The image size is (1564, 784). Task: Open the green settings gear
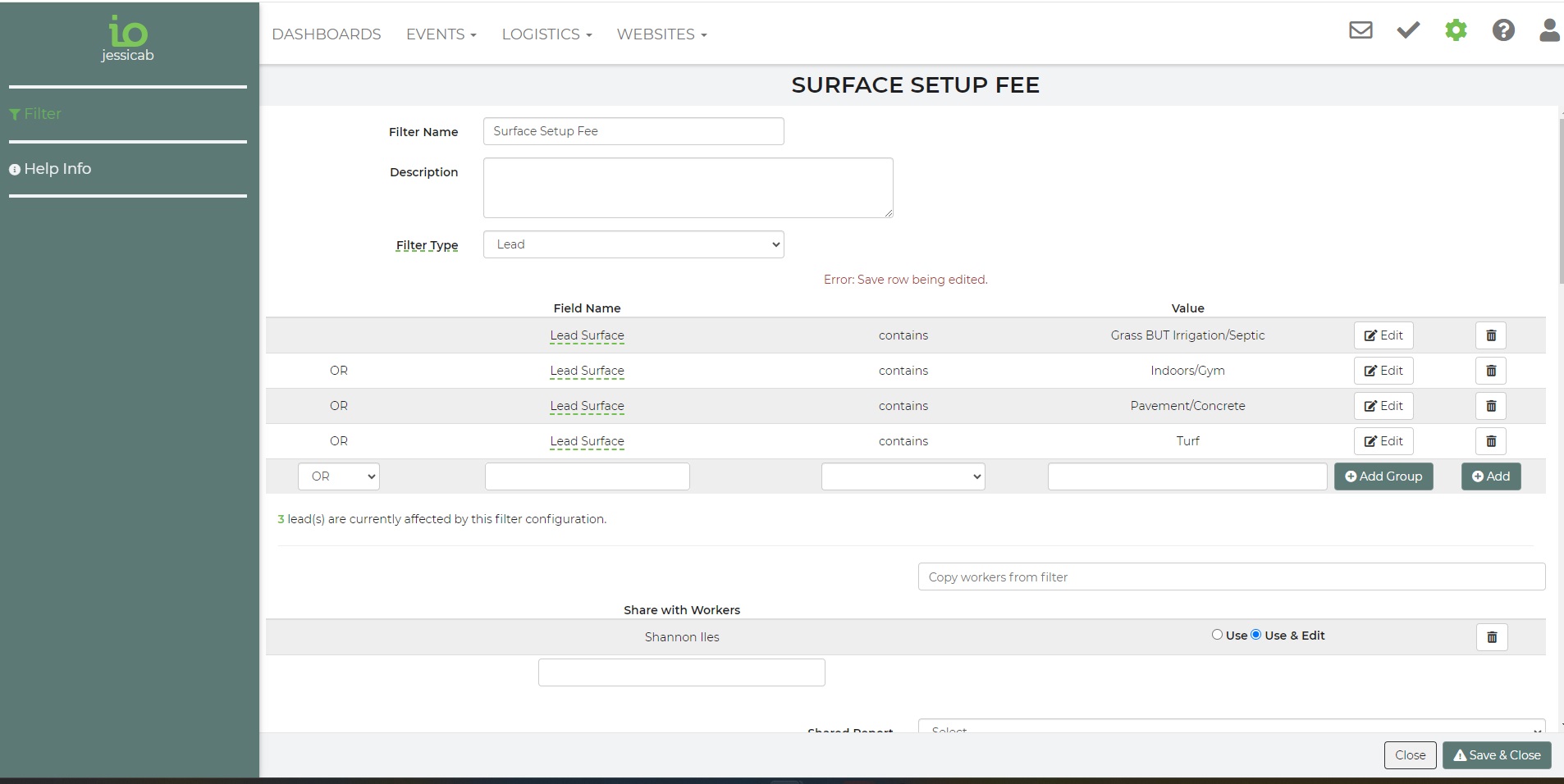pos(1456,31)
